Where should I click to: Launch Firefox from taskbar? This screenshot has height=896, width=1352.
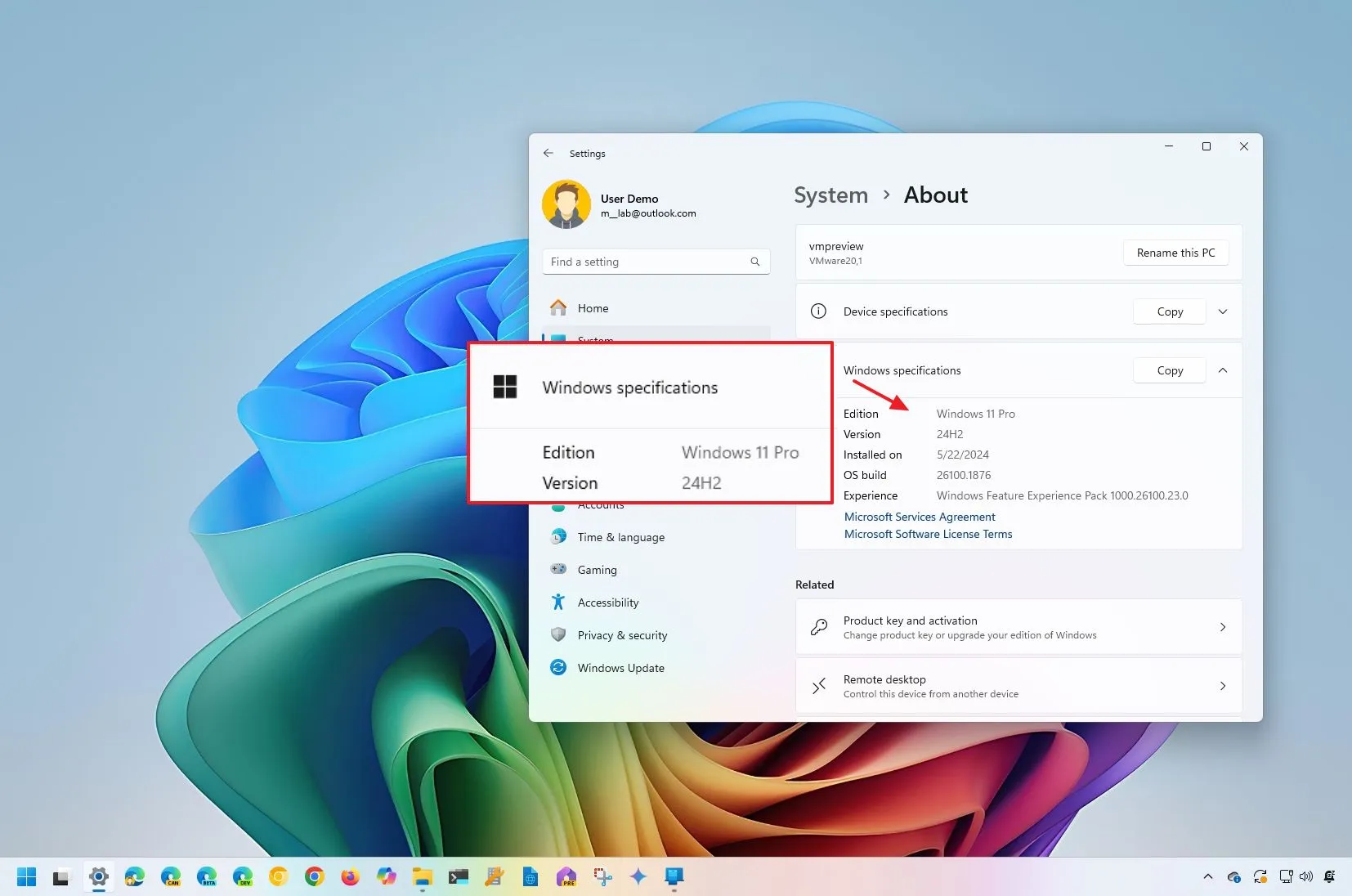(351, 877)
